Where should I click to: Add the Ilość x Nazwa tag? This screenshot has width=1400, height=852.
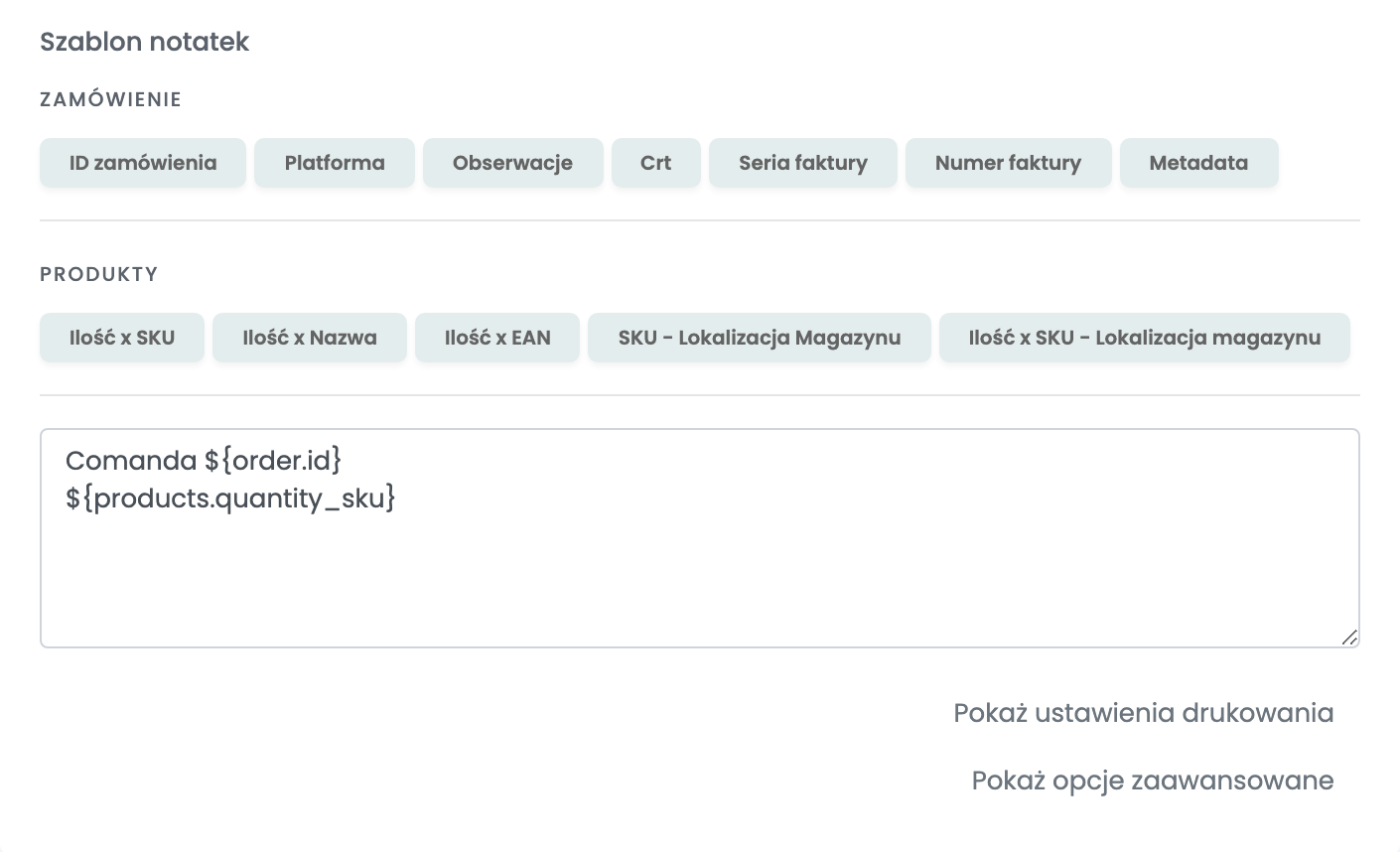tap(310, 338)
